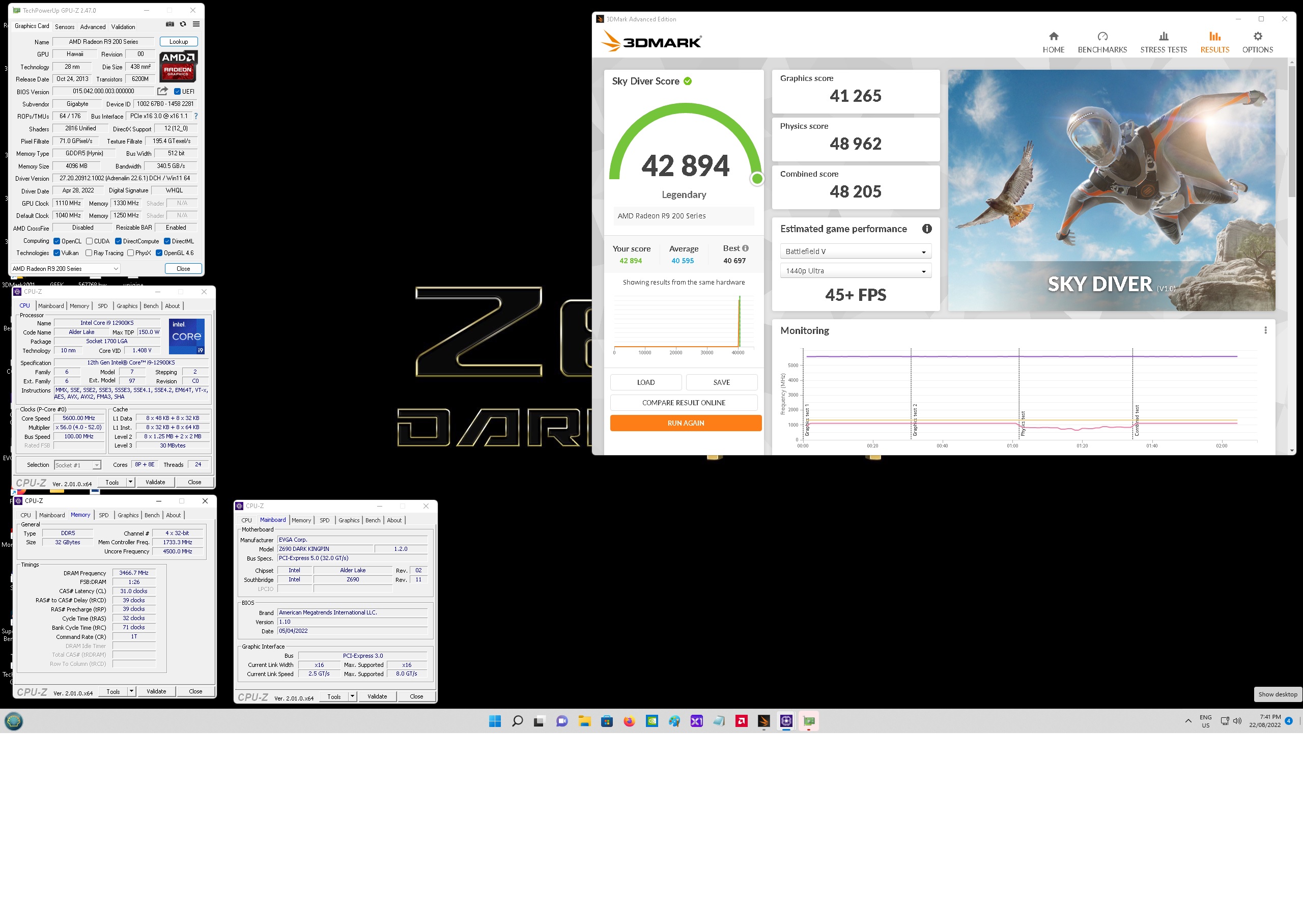This screenshot has width=1303, height=924.
Task: Click the score gauge green indicator dot
Action: click(x=756, y=179)
